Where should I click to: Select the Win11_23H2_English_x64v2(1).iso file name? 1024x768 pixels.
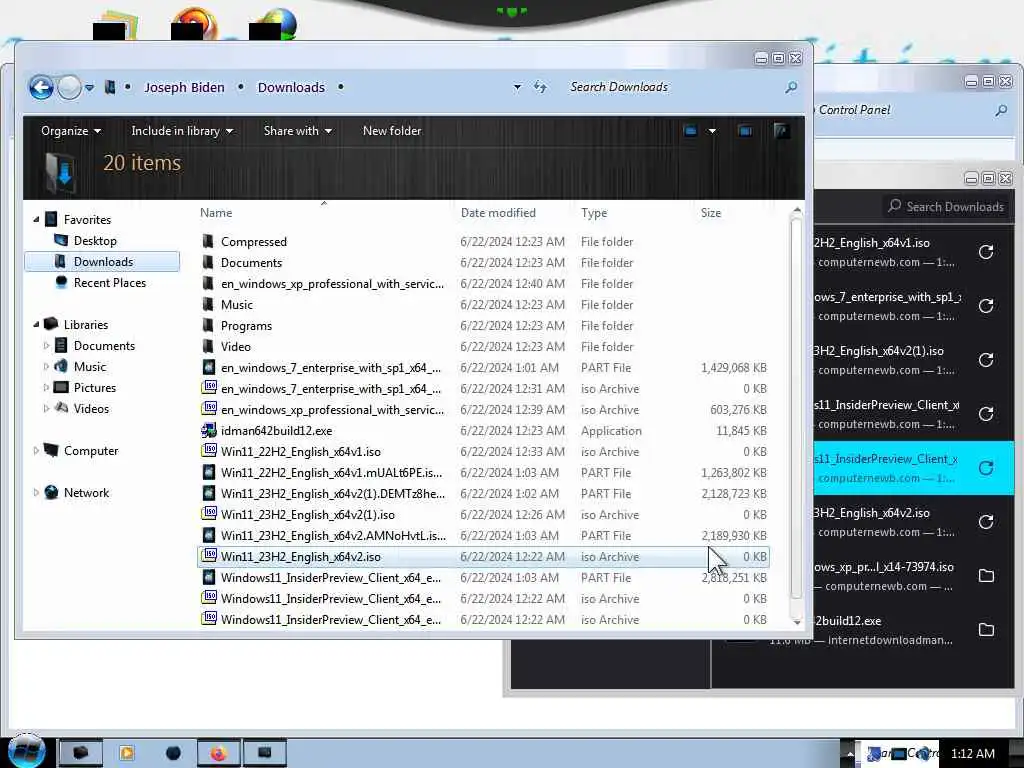(x=308, y=515)
